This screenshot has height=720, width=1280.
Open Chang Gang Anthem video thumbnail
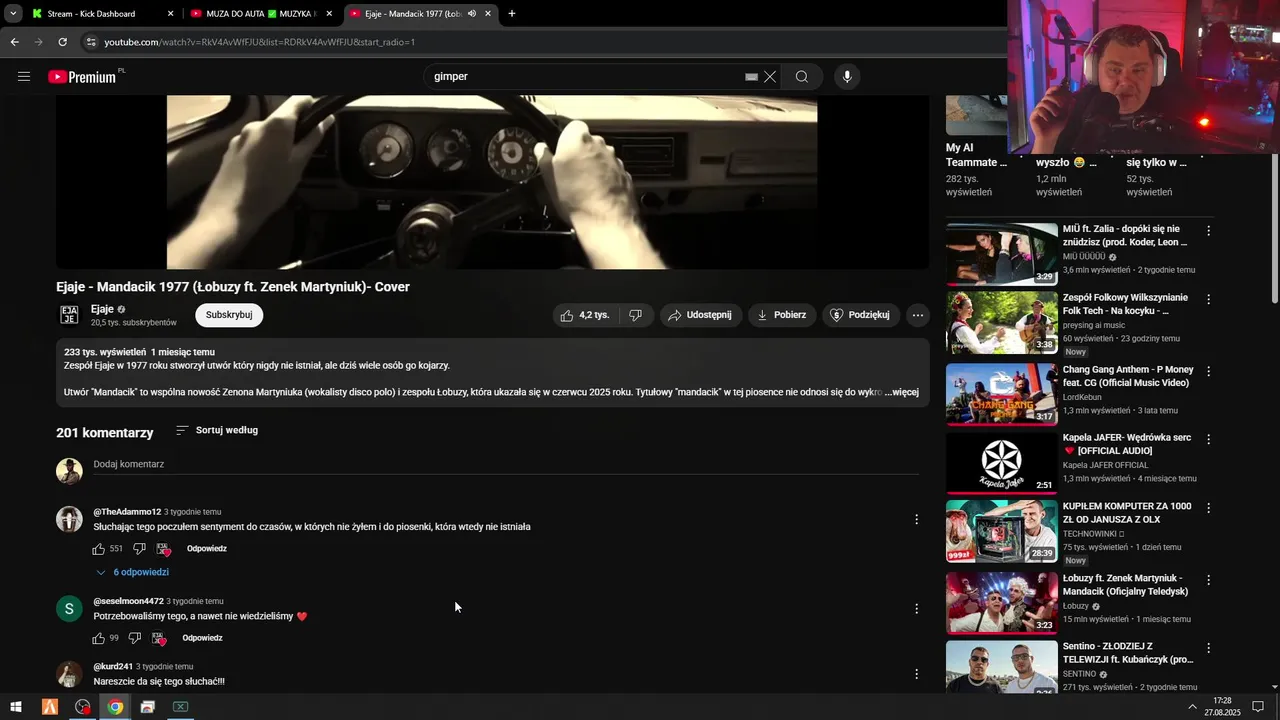[1001, 394]
